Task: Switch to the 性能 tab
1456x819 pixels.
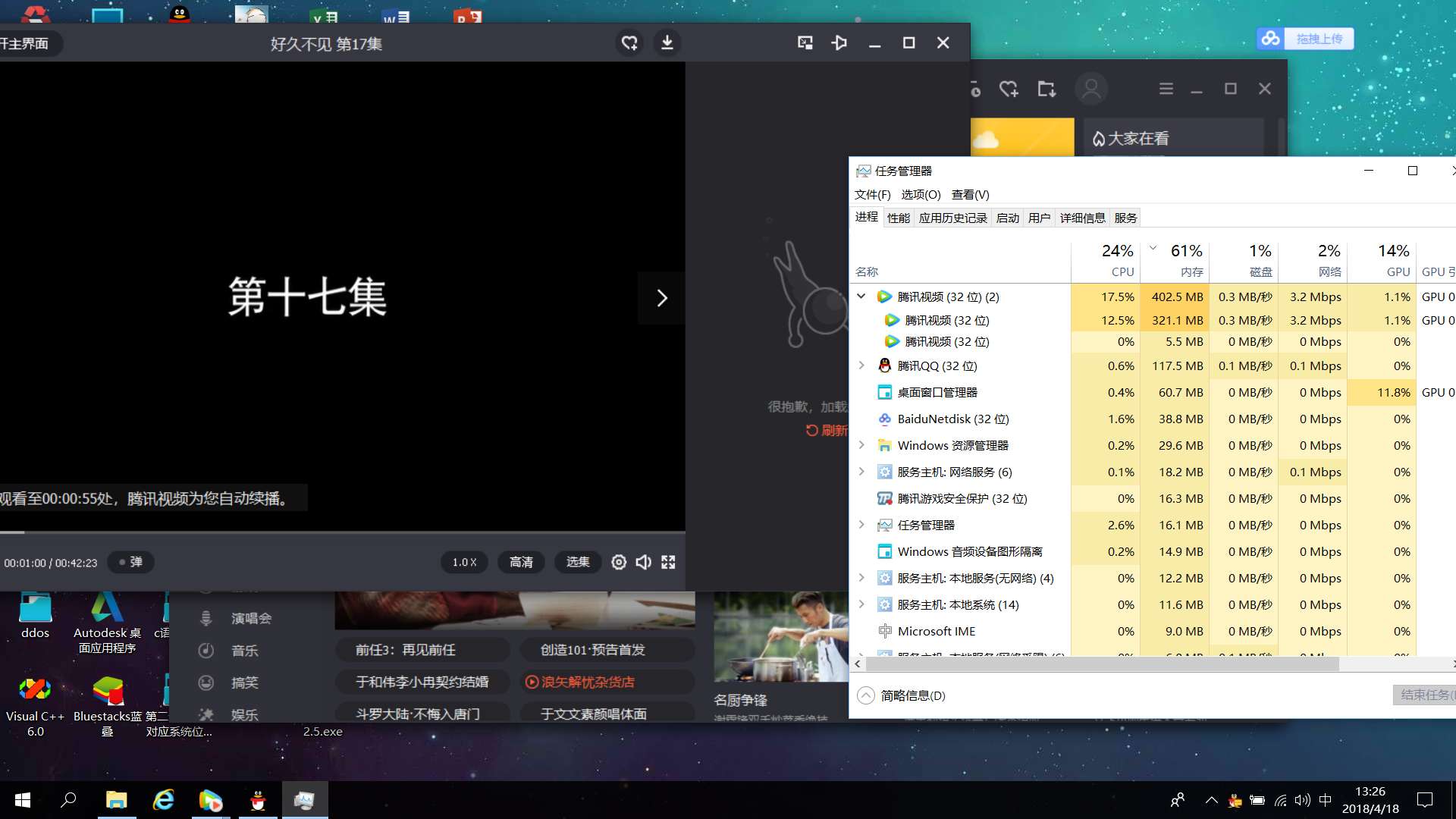Action: coord(898,218)
